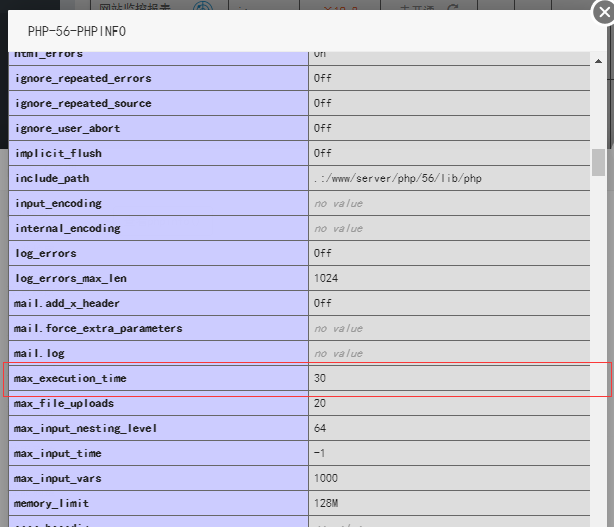Click the scrollbar up arrow

[598, 61]
